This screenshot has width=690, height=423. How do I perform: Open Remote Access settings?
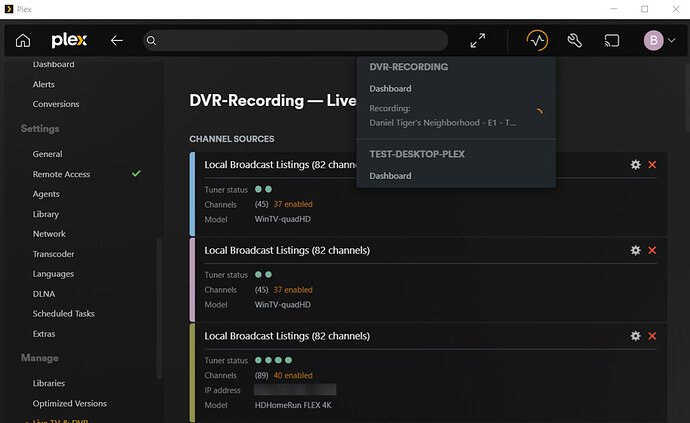pyautogui.click(x=61, y=174)
